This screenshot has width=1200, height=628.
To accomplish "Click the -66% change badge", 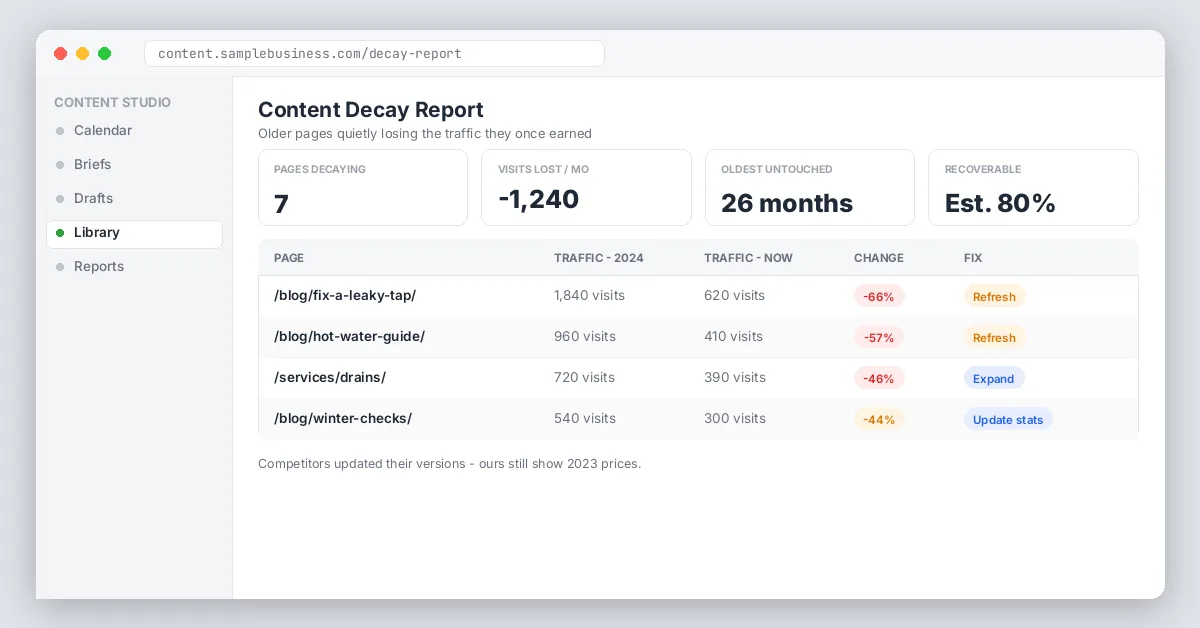I will click(x=879, y=296).
